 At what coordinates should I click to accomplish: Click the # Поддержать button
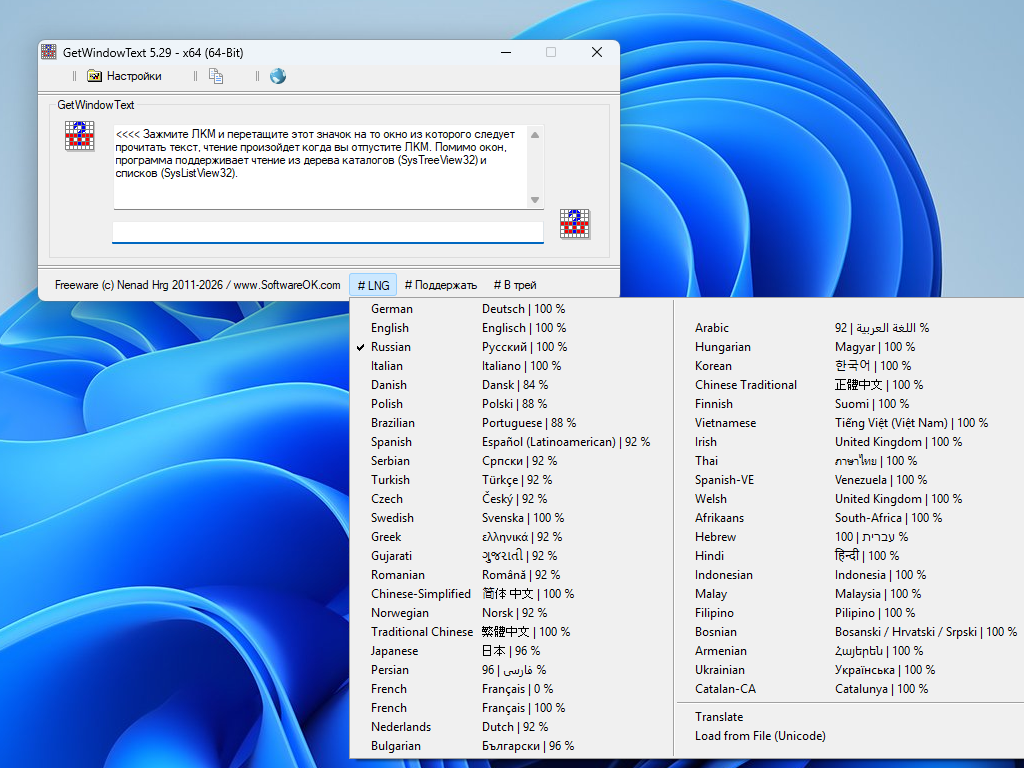coord(440,285)
